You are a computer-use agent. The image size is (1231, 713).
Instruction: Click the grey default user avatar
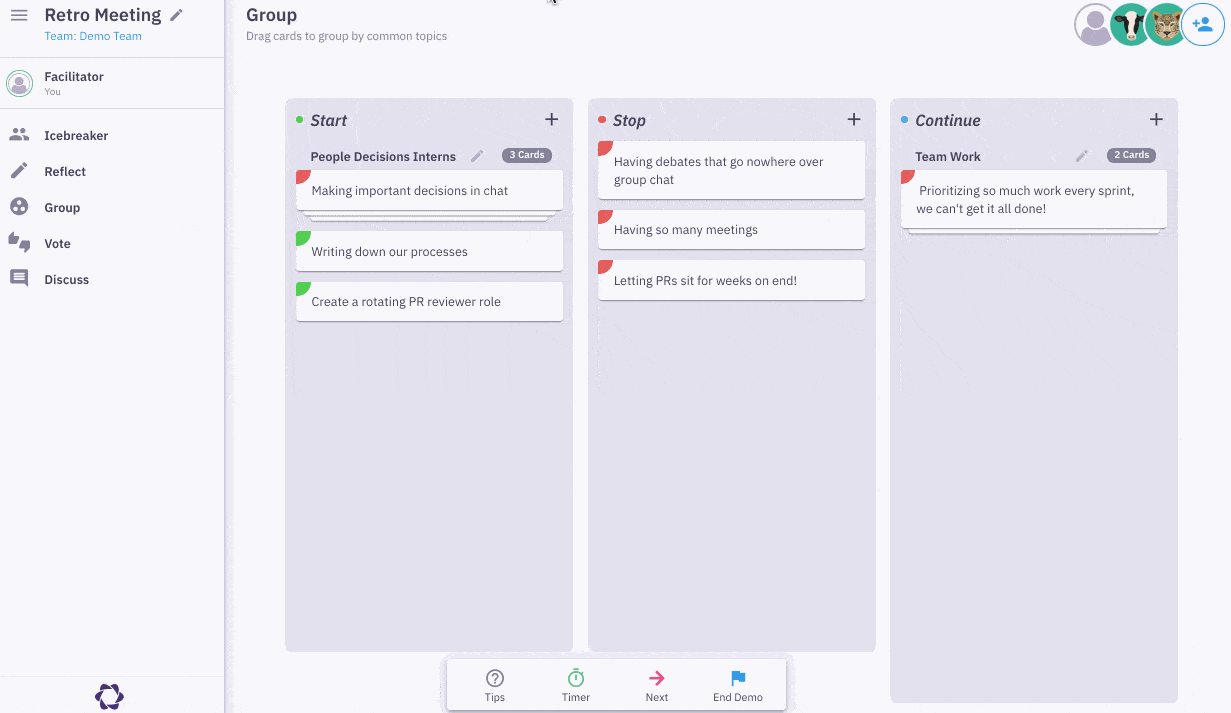click(x=1095, y=25)
